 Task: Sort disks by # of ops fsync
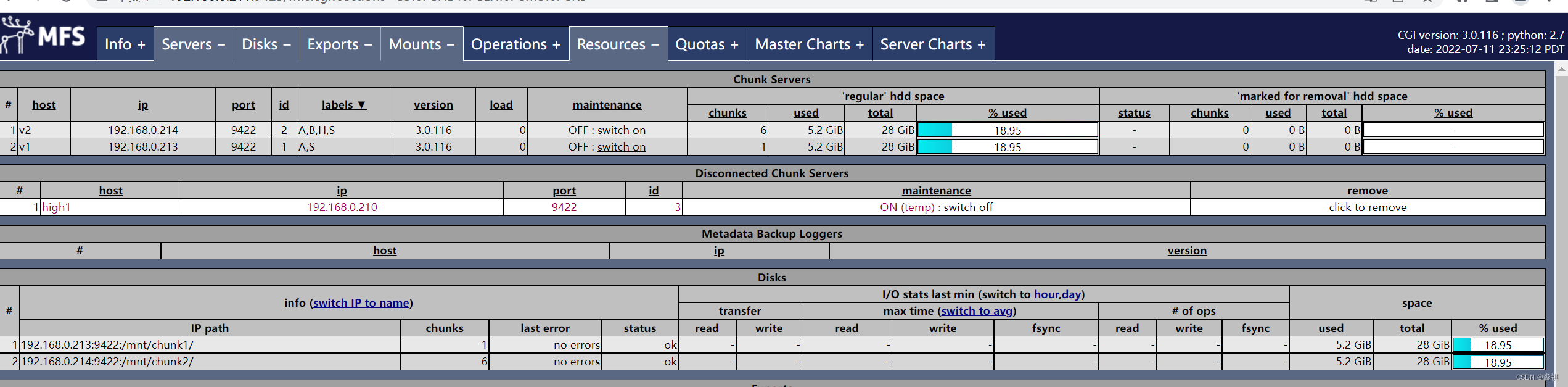pyautogui.click(x=1255, y=328)
